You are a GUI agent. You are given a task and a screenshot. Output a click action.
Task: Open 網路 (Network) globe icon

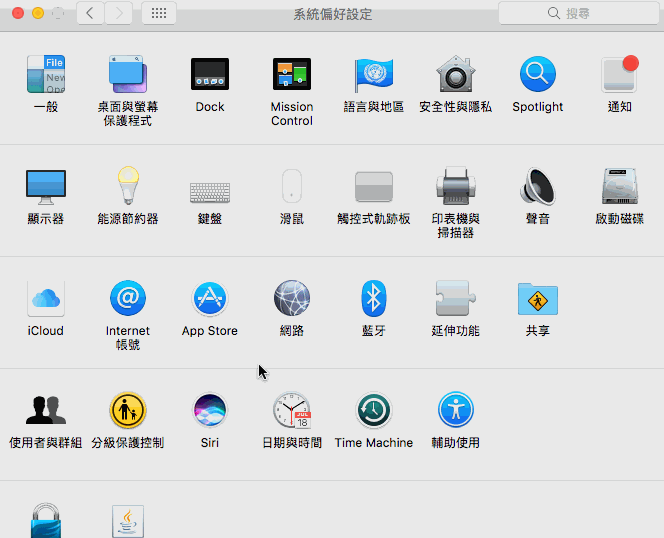click(292, 298)
